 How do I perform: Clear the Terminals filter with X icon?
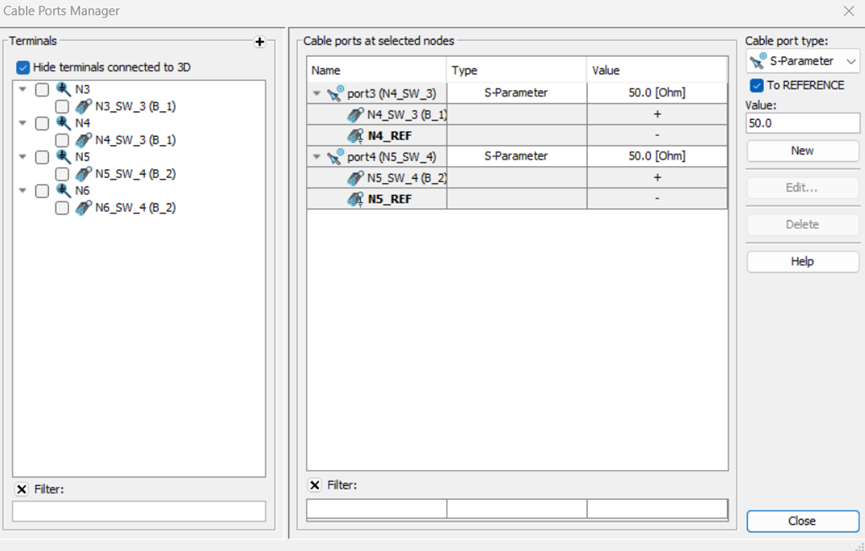[x=22, y=489]
